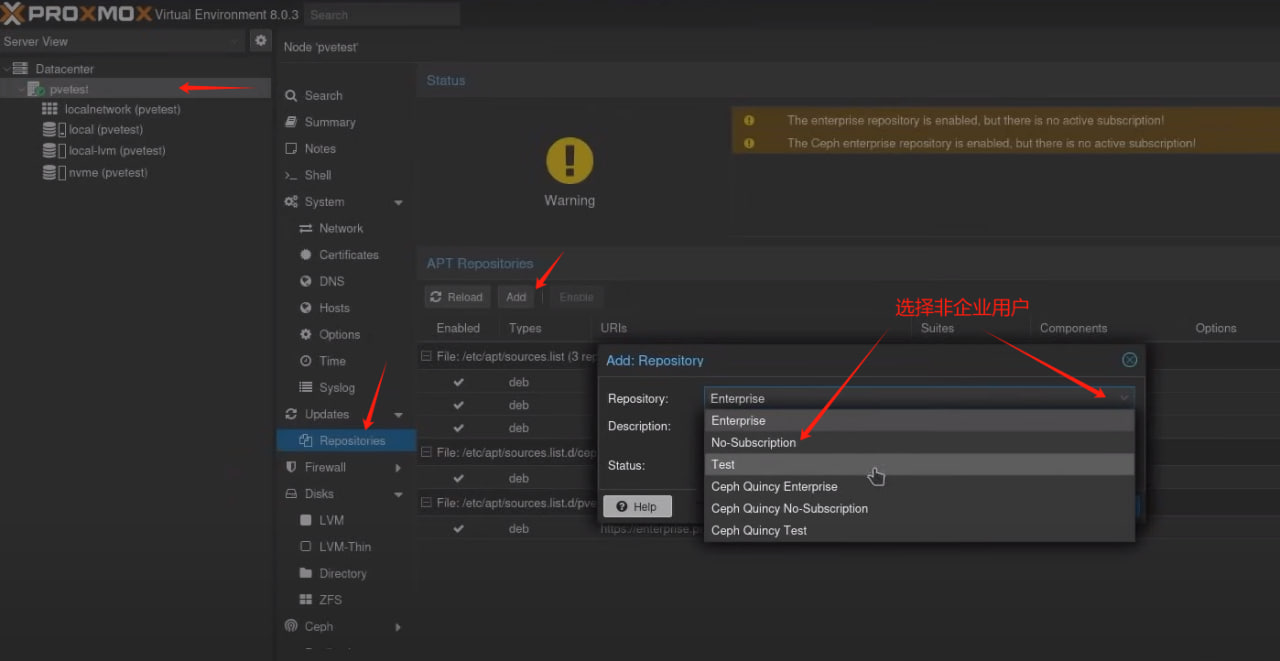The image size is (1280, 661).
Task: Choose No-Subscription from the repository list
Action: tap(753, 443)
